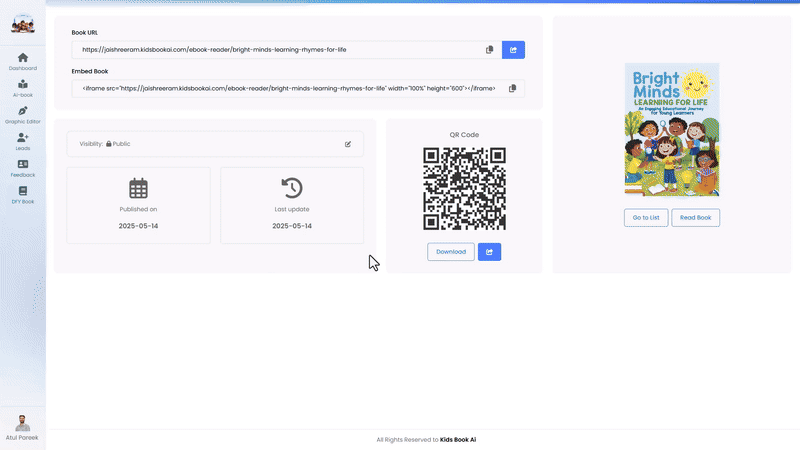The height and width of the screenshot is (450, 800).
Task: Select the Embed Book iframe field
Action: 298,88
